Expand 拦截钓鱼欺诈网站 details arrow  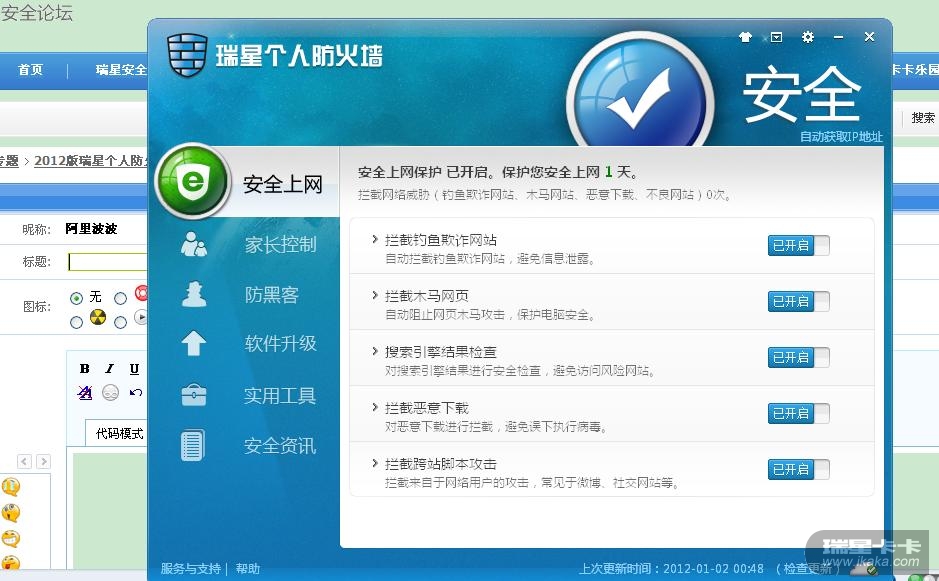point(375,239)
